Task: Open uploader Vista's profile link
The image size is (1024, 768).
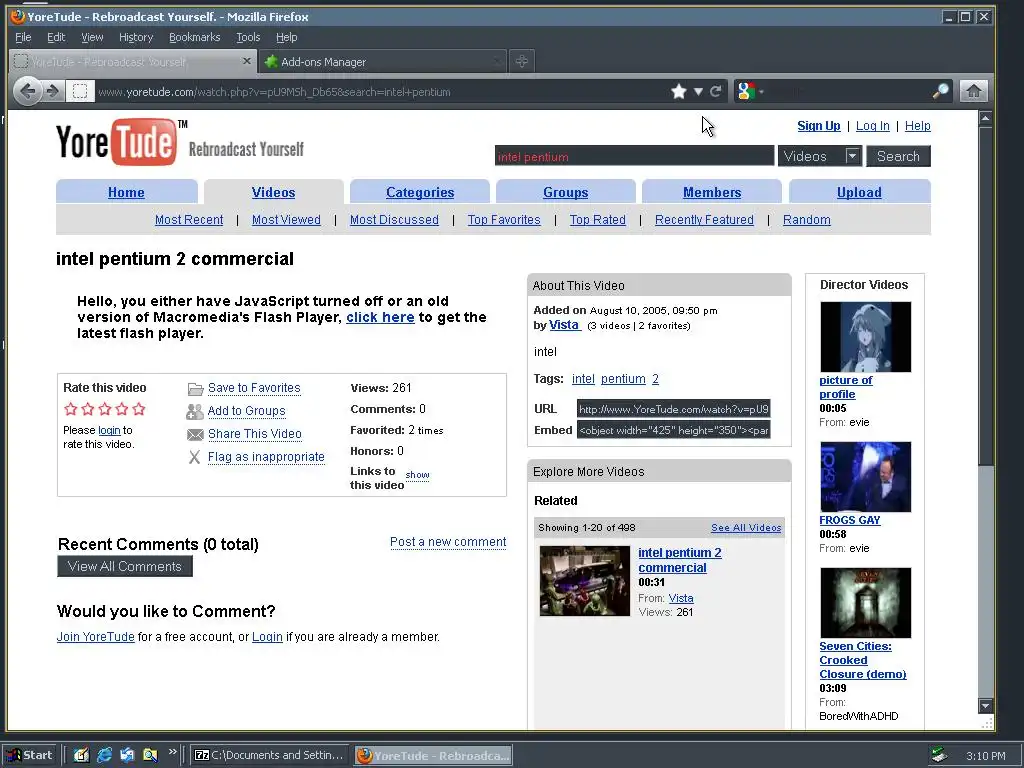Action: pyautogui.click(x=564, y=325)
